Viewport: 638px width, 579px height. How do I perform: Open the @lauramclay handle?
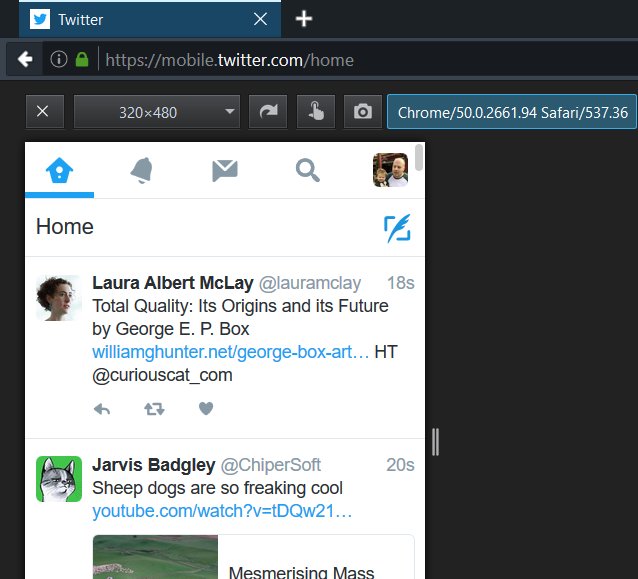coord(310,283)
